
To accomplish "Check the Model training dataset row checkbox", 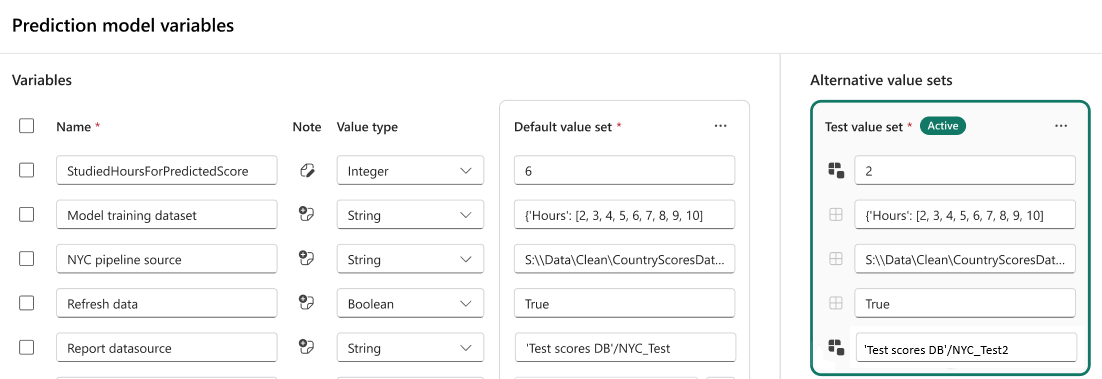I will pyautogui.click(x=27, y=215).
